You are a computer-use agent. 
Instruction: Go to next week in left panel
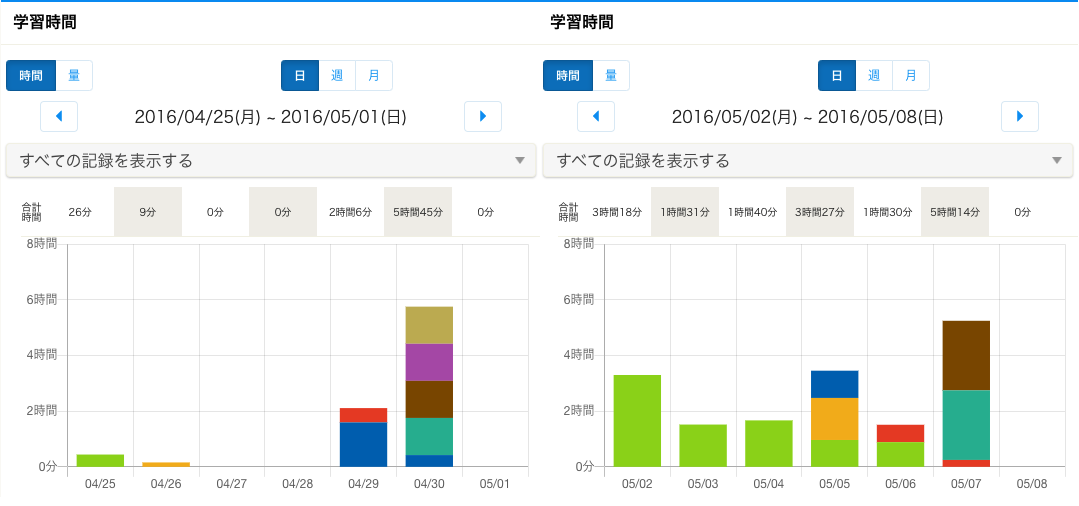(x=483, y=117)
